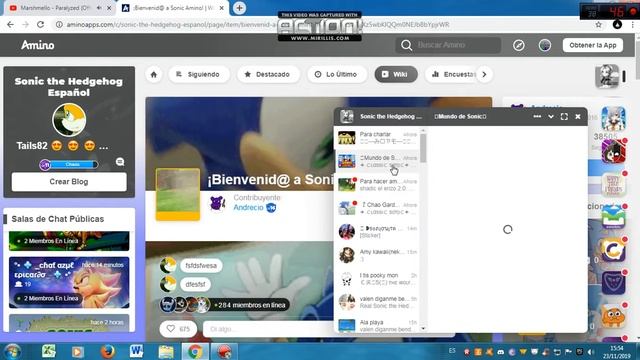Open Windows Start menu
This screenshot has height=360, width=640.
12,351
